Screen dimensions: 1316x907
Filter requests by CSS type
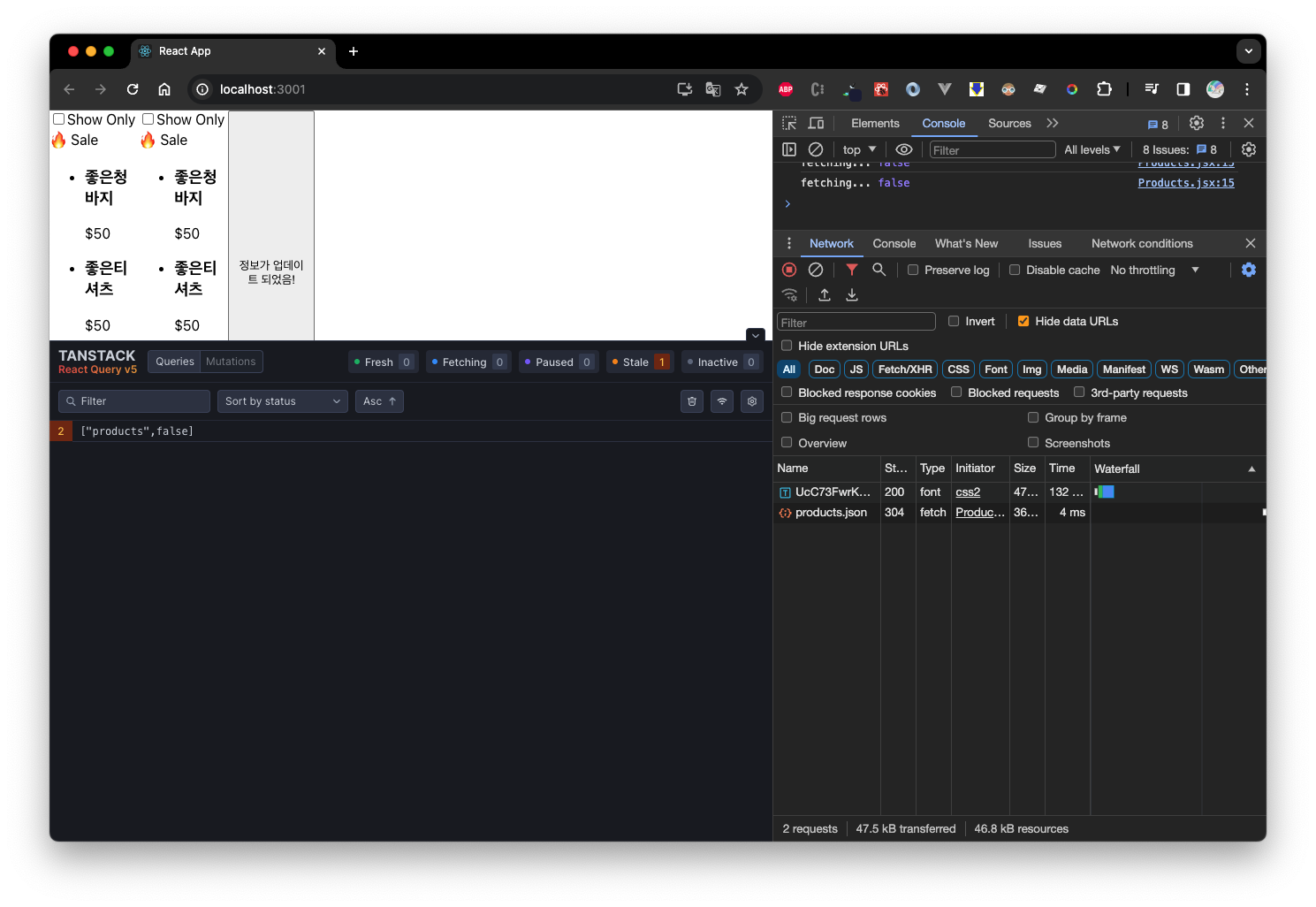[x=958, y=370]
